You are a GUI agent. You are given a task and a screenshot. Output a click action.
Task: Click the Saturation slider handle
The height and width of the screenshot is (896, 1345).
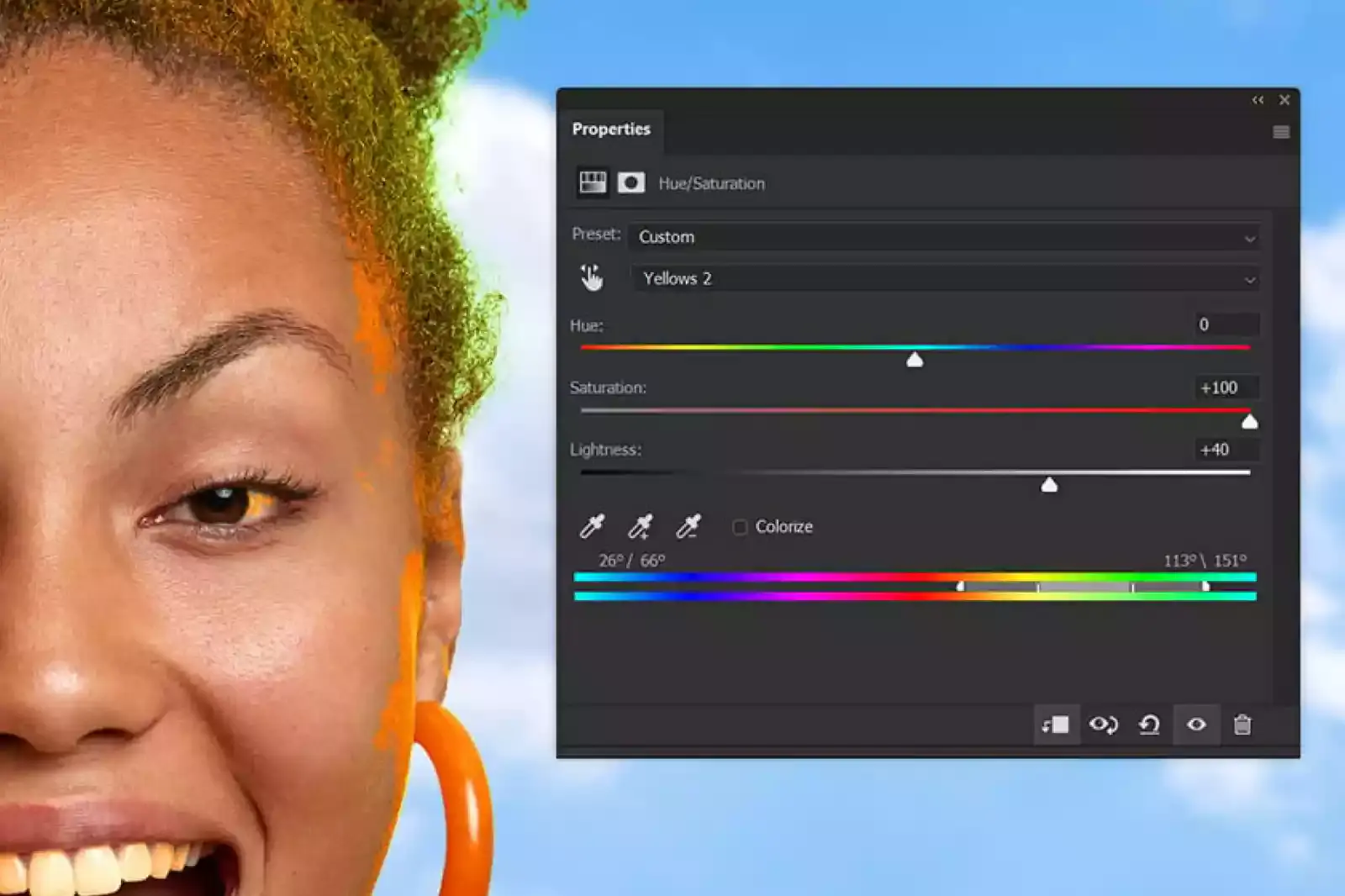pos(1249,422)
